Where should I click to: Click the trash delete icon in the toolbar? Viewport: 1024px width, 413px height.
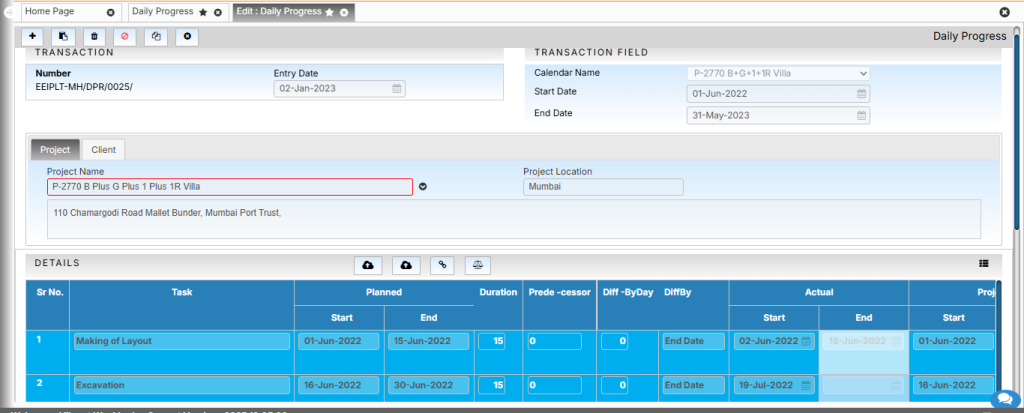(94, 36)
